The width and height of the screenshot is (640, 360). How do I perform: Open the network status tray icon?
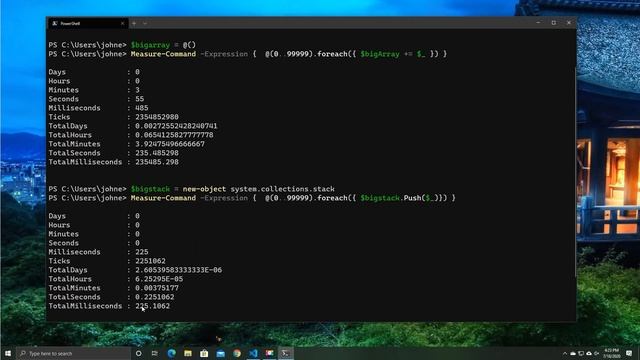pyautogui.click(x=581, y=353)
